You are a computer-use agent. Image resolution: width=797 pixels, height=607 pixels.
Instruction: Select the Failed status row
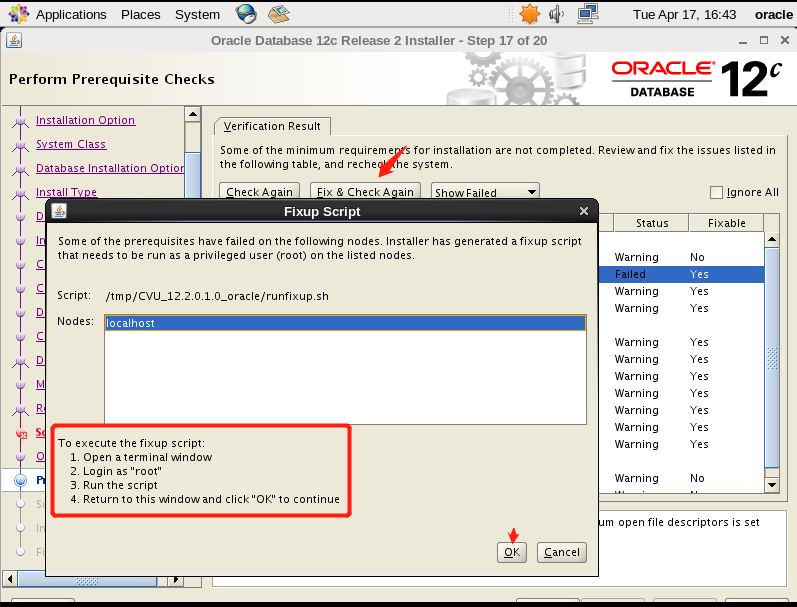(x=681, y=274)
